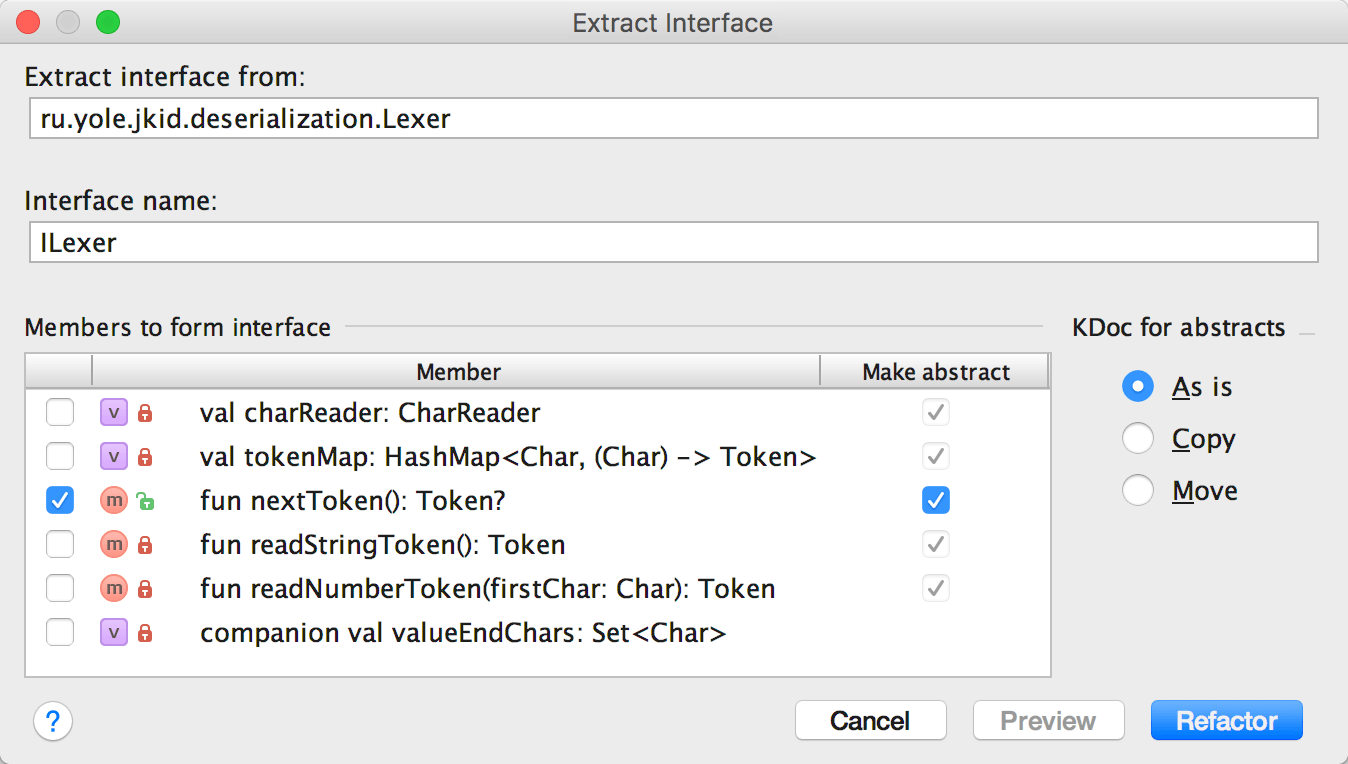Click the help question mark icon
This screenshot has height=764, width=1348.
(53, 721)
